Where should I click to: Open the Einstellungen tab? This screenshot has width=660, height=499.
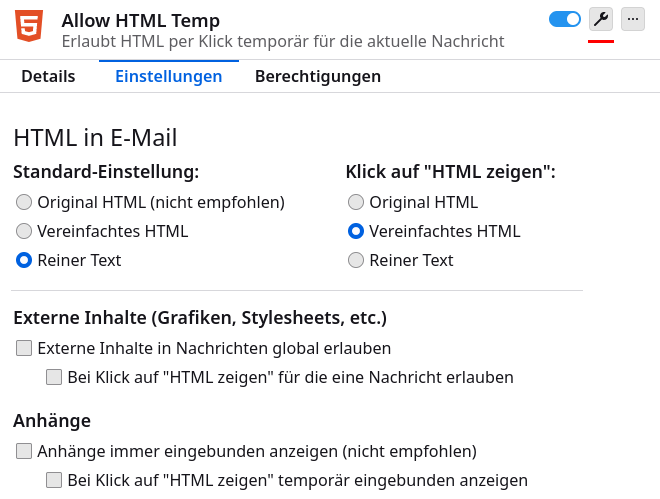pos(169,76)
